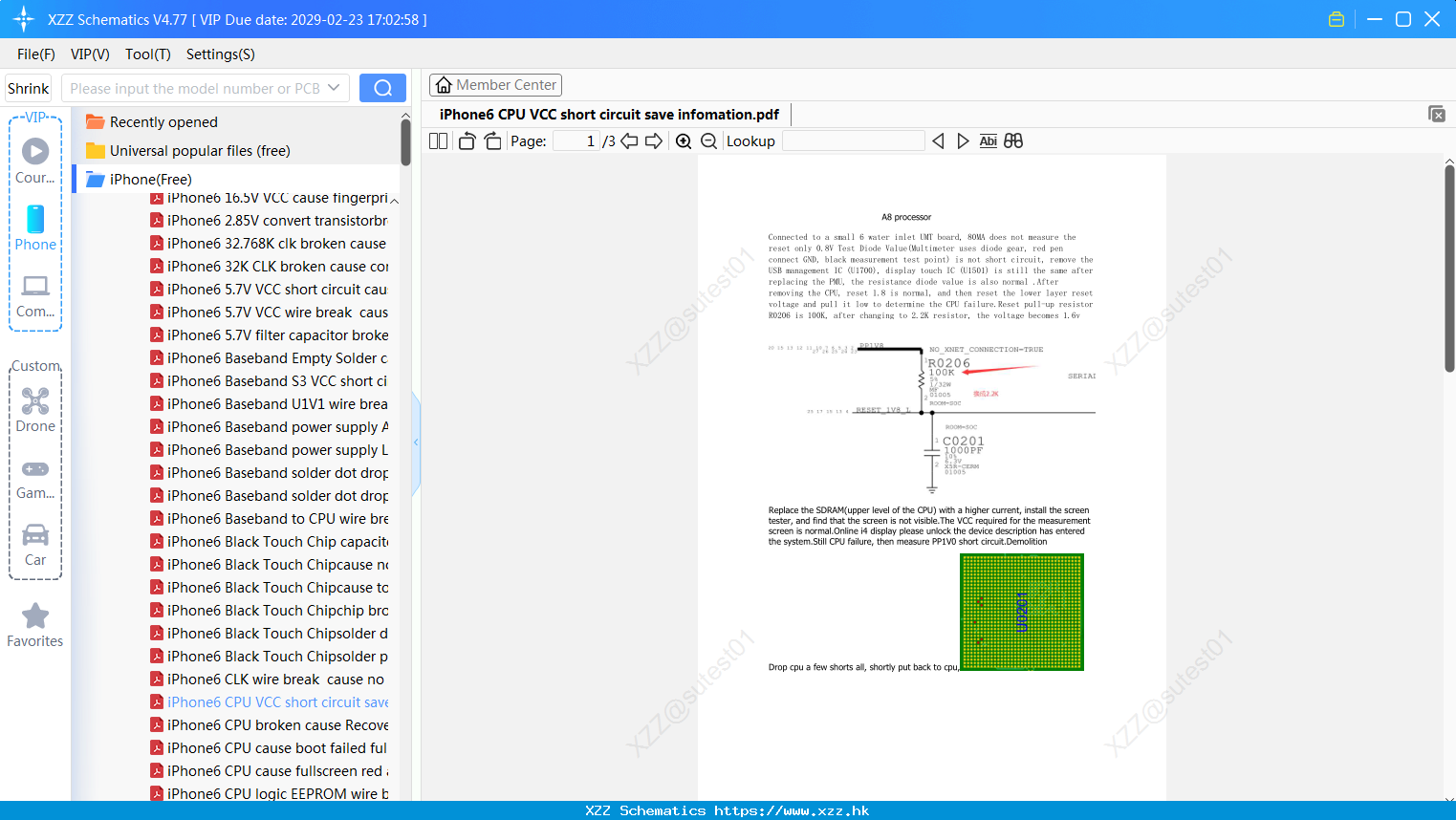Click the XZZ logo in title bar
This screenshot has width=1456, height=820.
point(24,19)
